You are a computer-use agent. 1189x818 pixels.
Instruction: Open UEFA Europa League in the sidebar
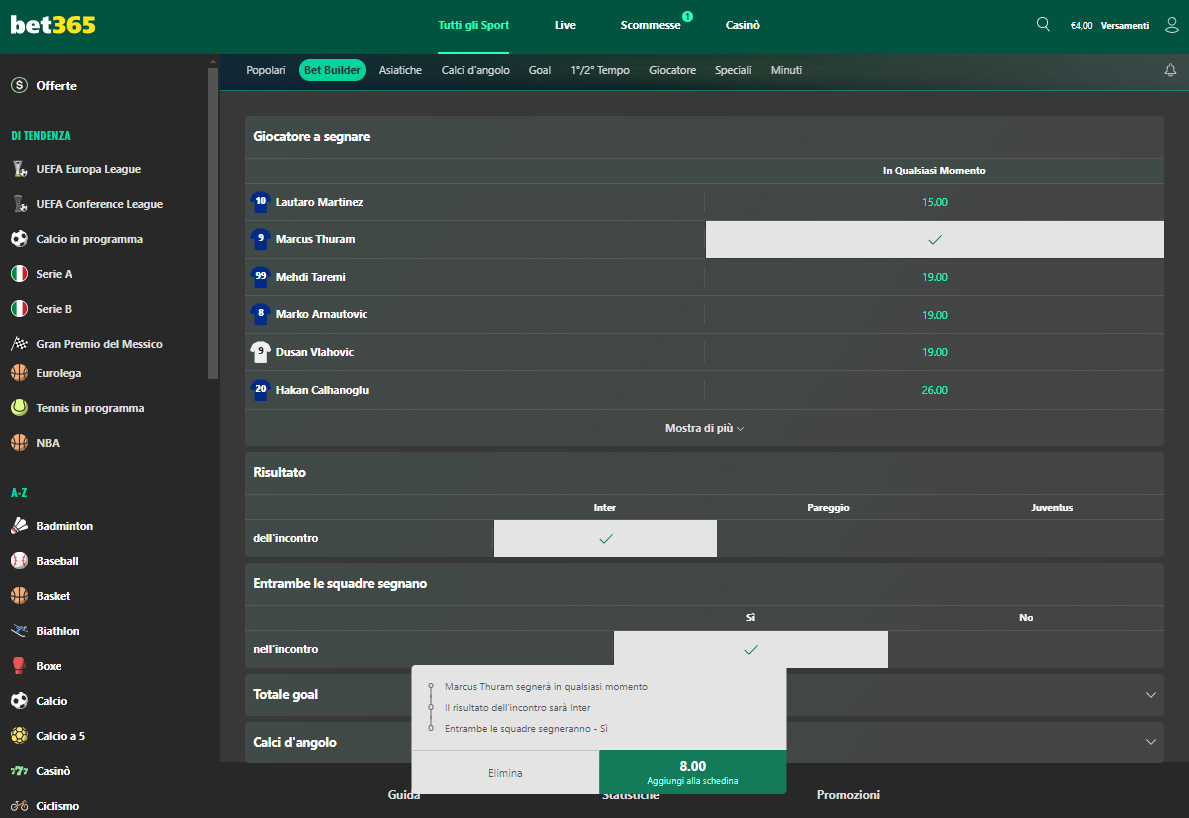point(89,169)
